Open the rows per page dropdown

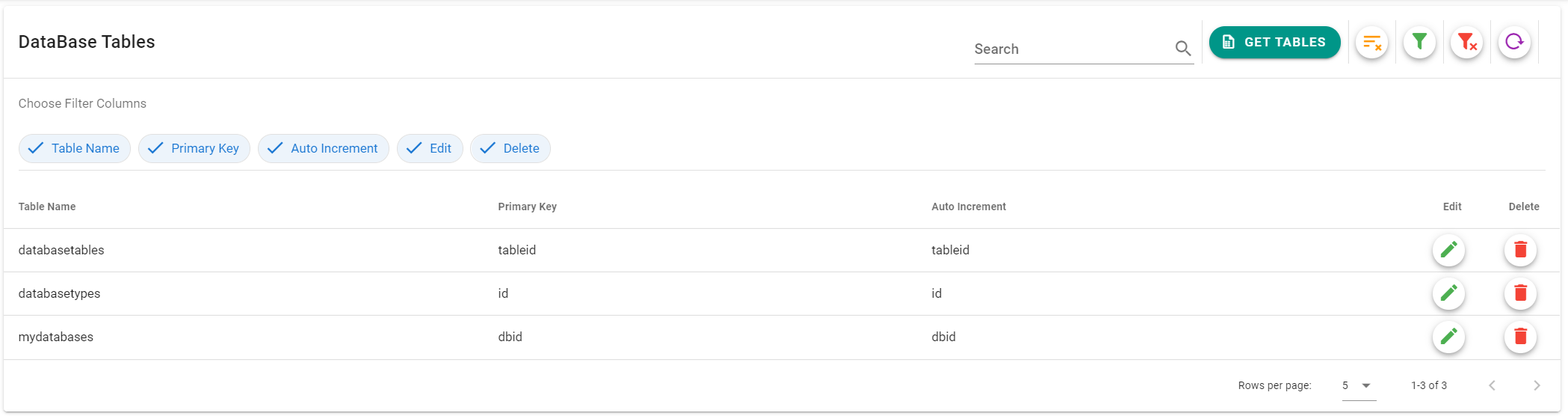[x=1358, y=385]
